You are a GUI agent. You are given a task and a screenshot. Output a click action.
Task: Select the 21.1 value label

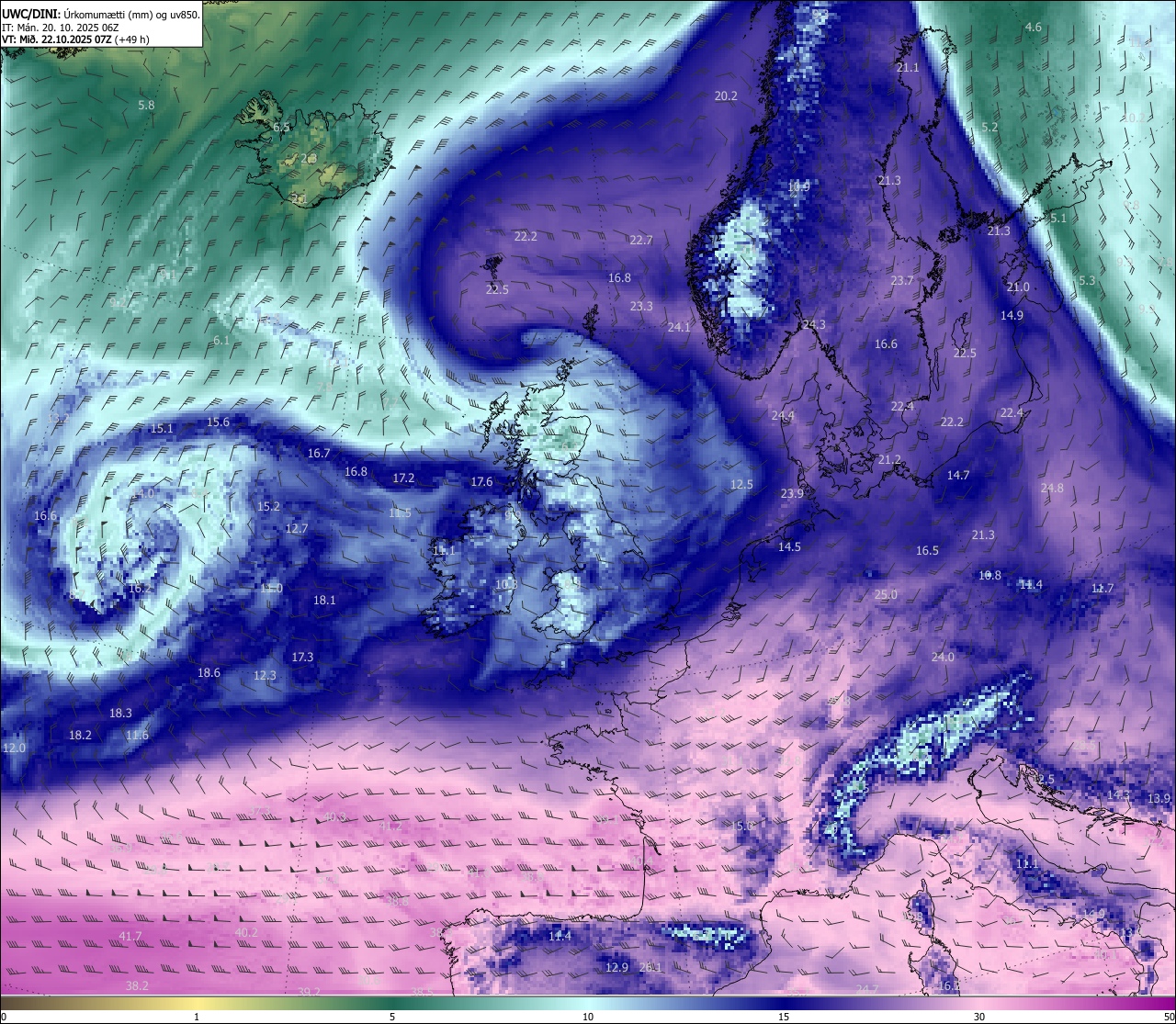[907, 68]
